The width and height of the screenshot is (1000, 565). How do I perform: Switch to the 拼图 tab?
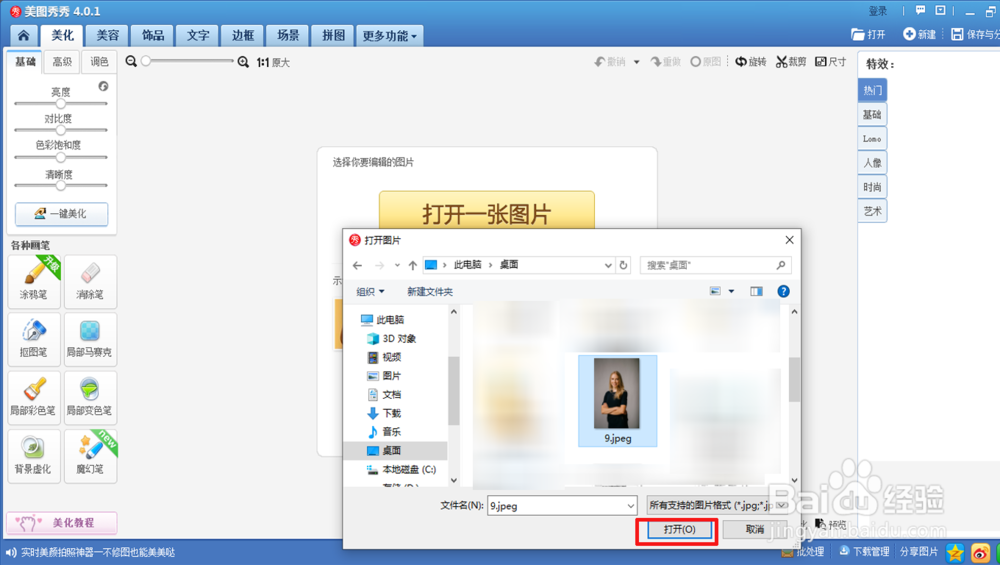(x=333, y=36)
